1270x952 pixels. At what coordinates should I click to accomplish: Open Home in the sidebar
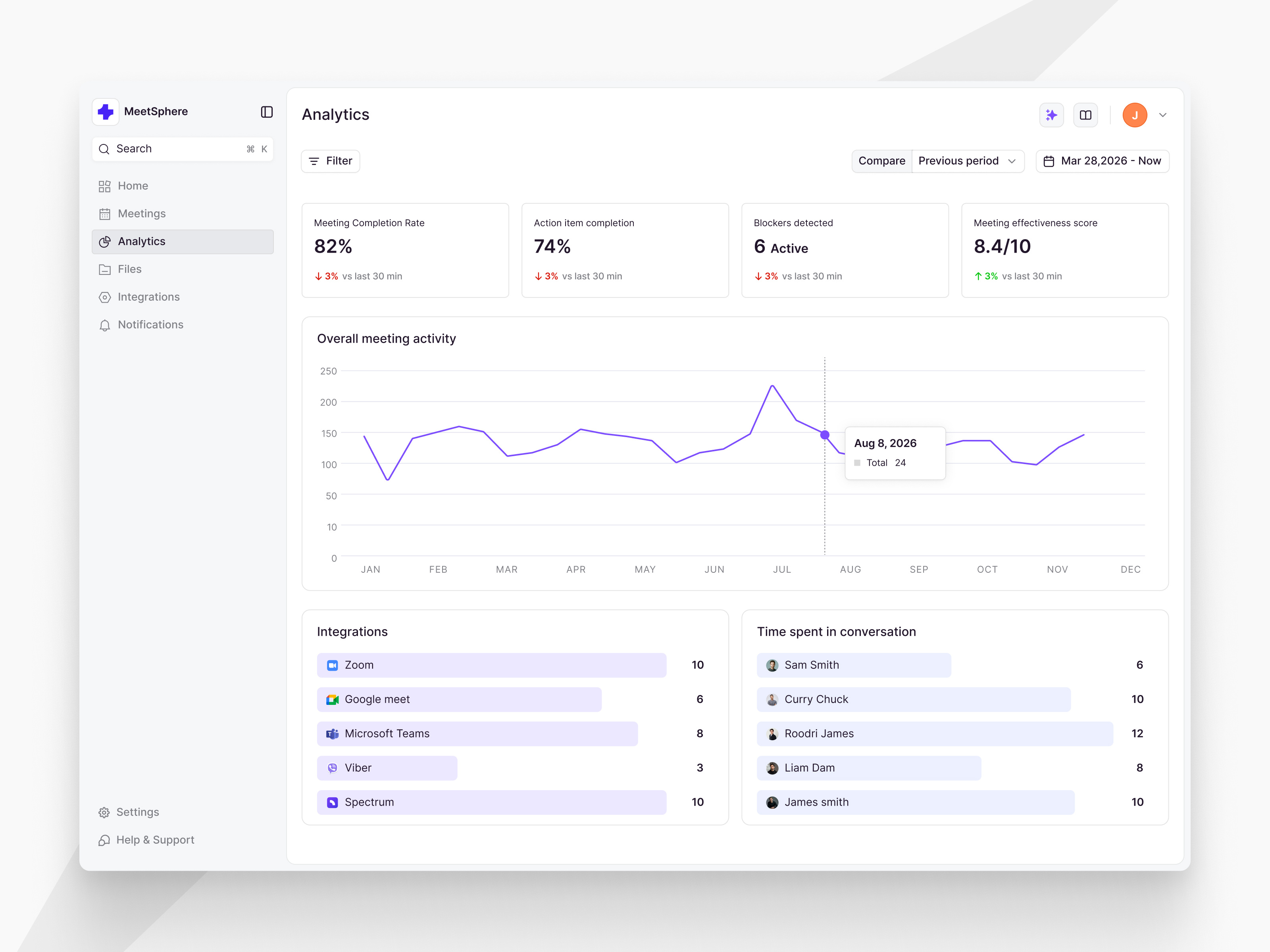(183, 186)
